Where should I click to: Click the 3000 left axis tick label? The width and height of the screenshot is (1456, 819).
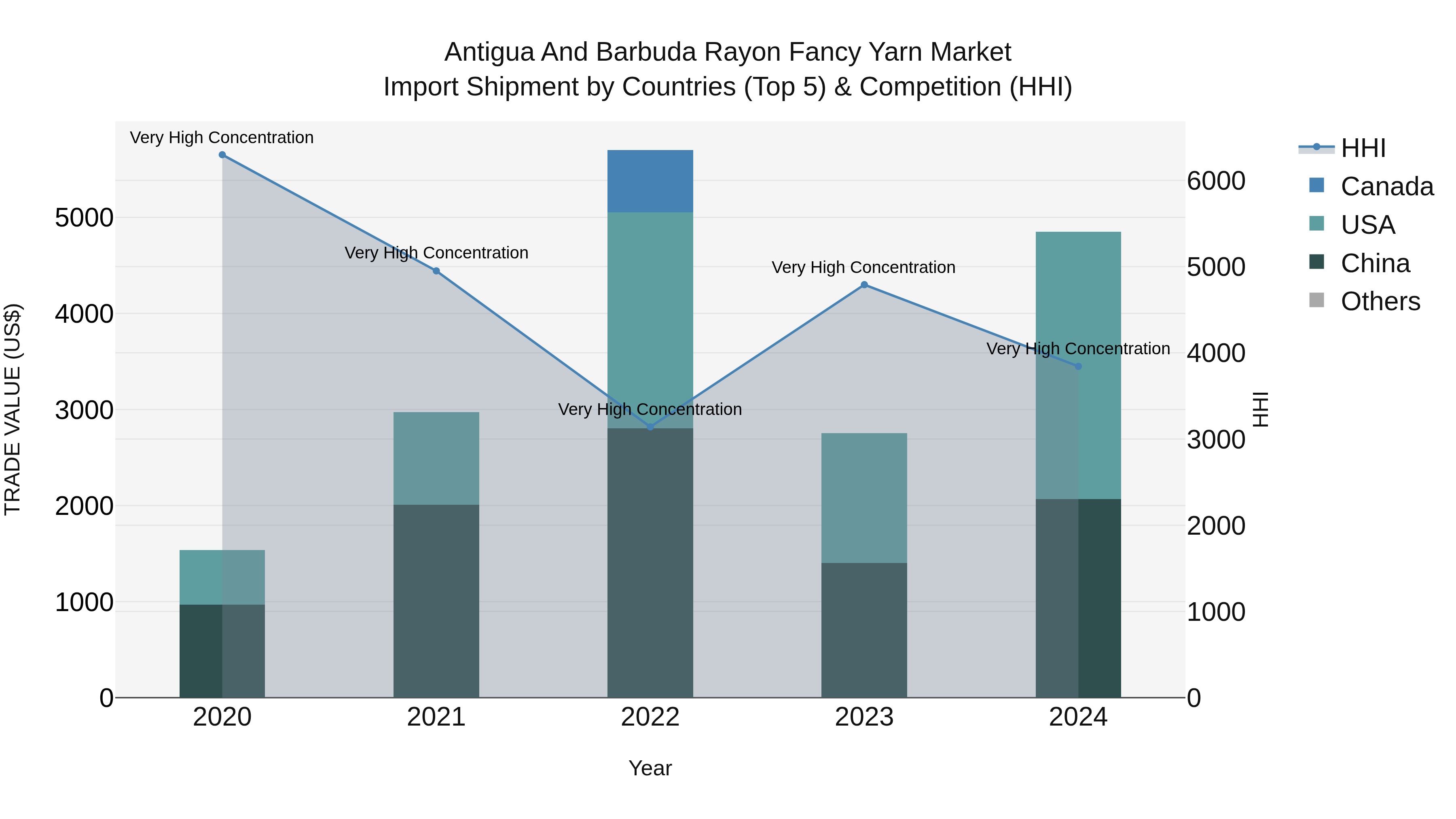[x=84, y=410]
